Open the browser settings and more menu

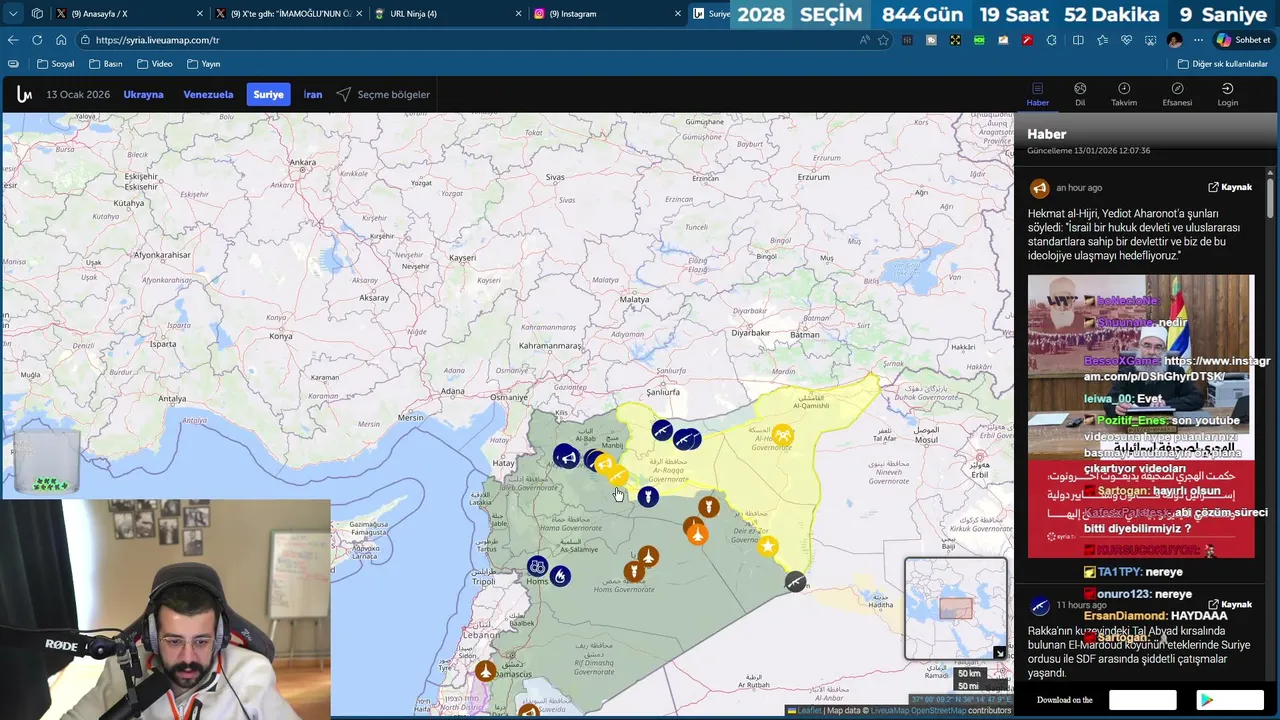click(1198, 40)
